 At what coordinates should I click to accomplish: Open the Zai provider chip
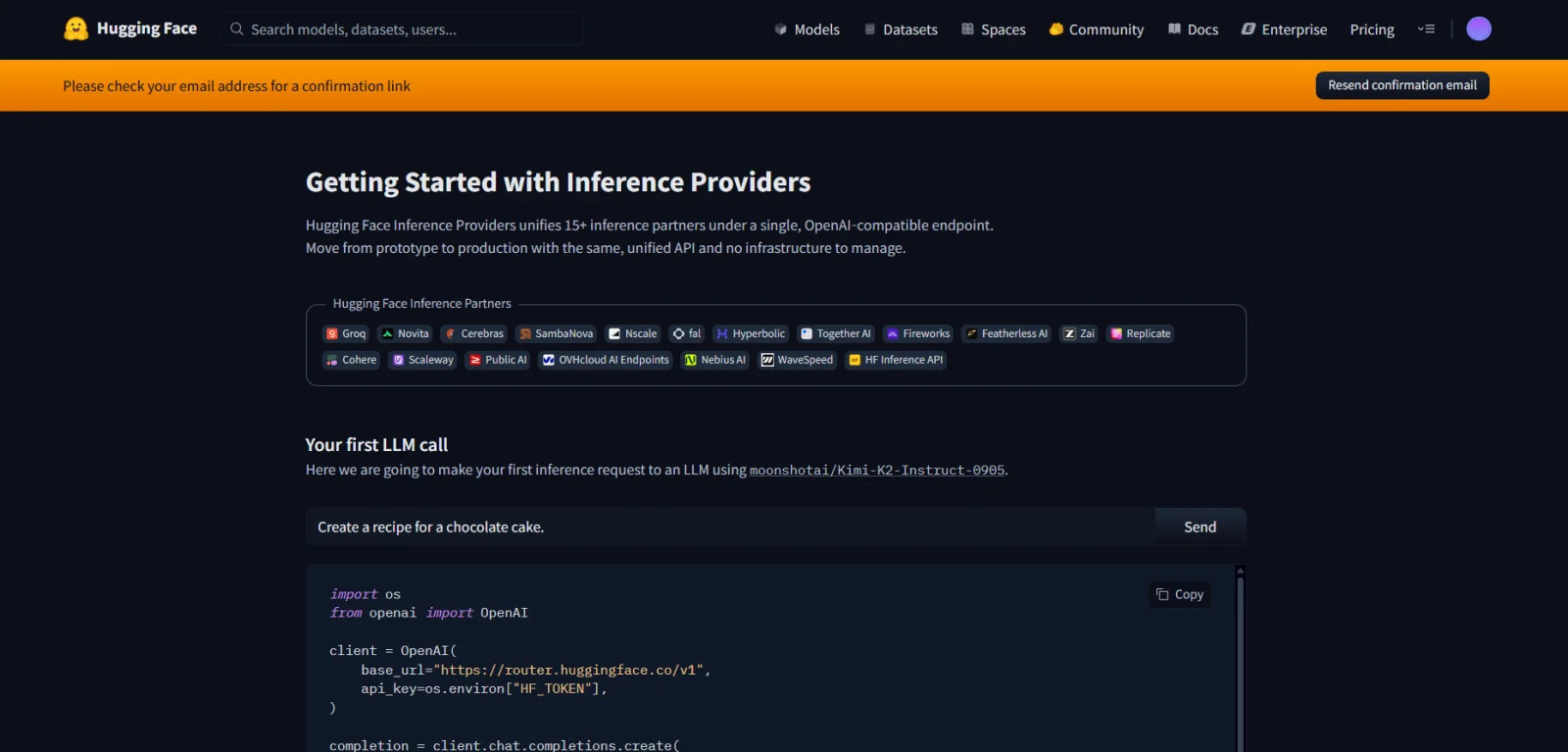point(1079,333)
